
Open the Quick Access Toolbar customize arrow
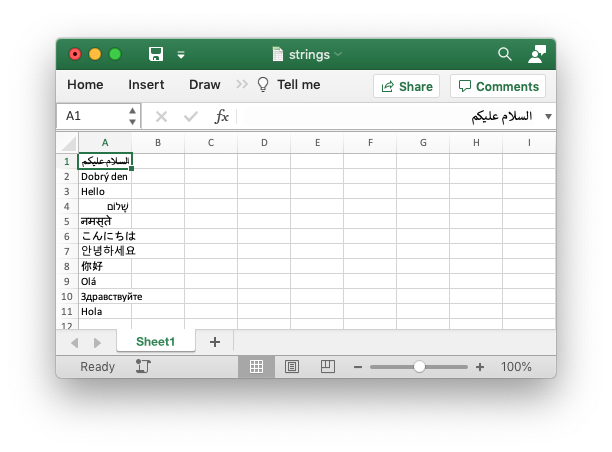181,54
